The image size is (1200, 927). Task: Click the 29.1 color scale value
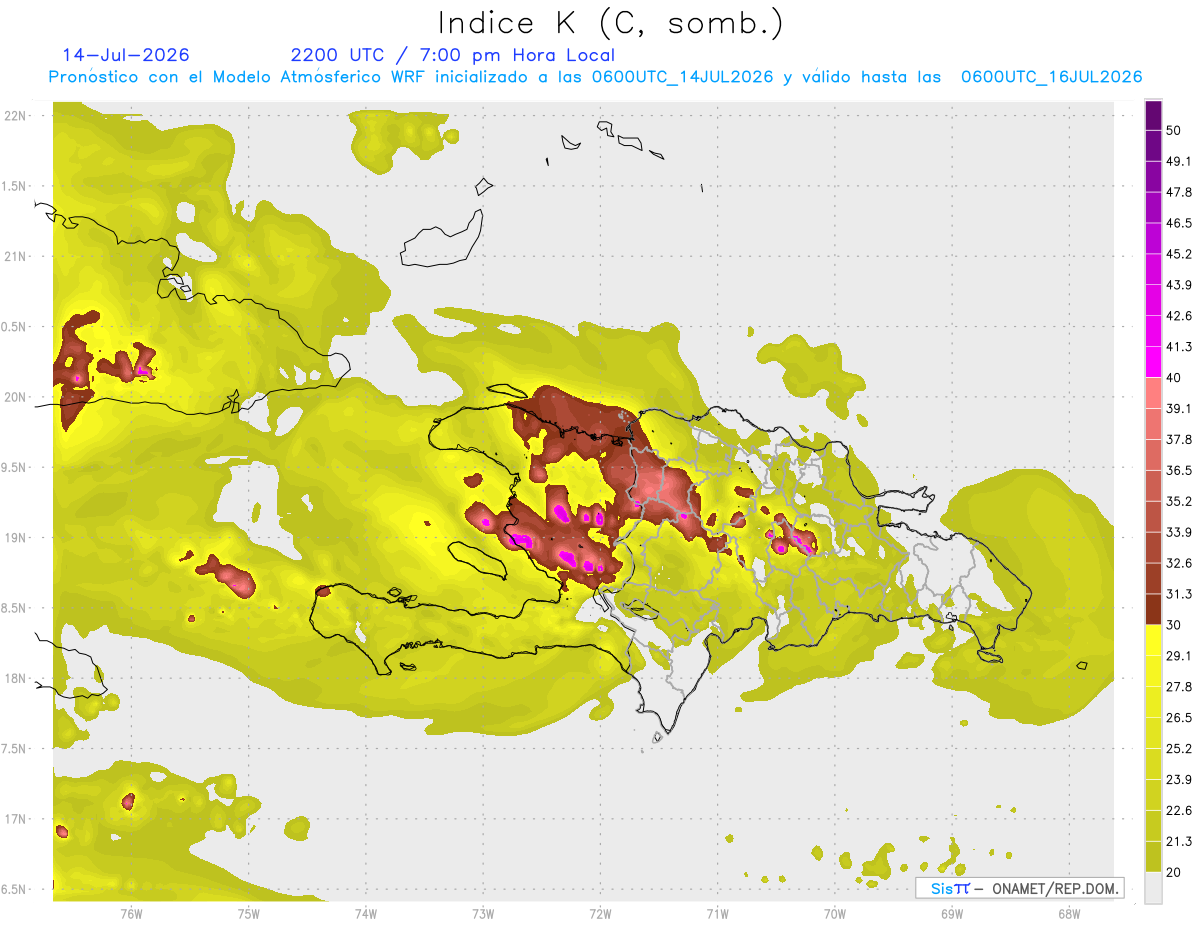1179,655
